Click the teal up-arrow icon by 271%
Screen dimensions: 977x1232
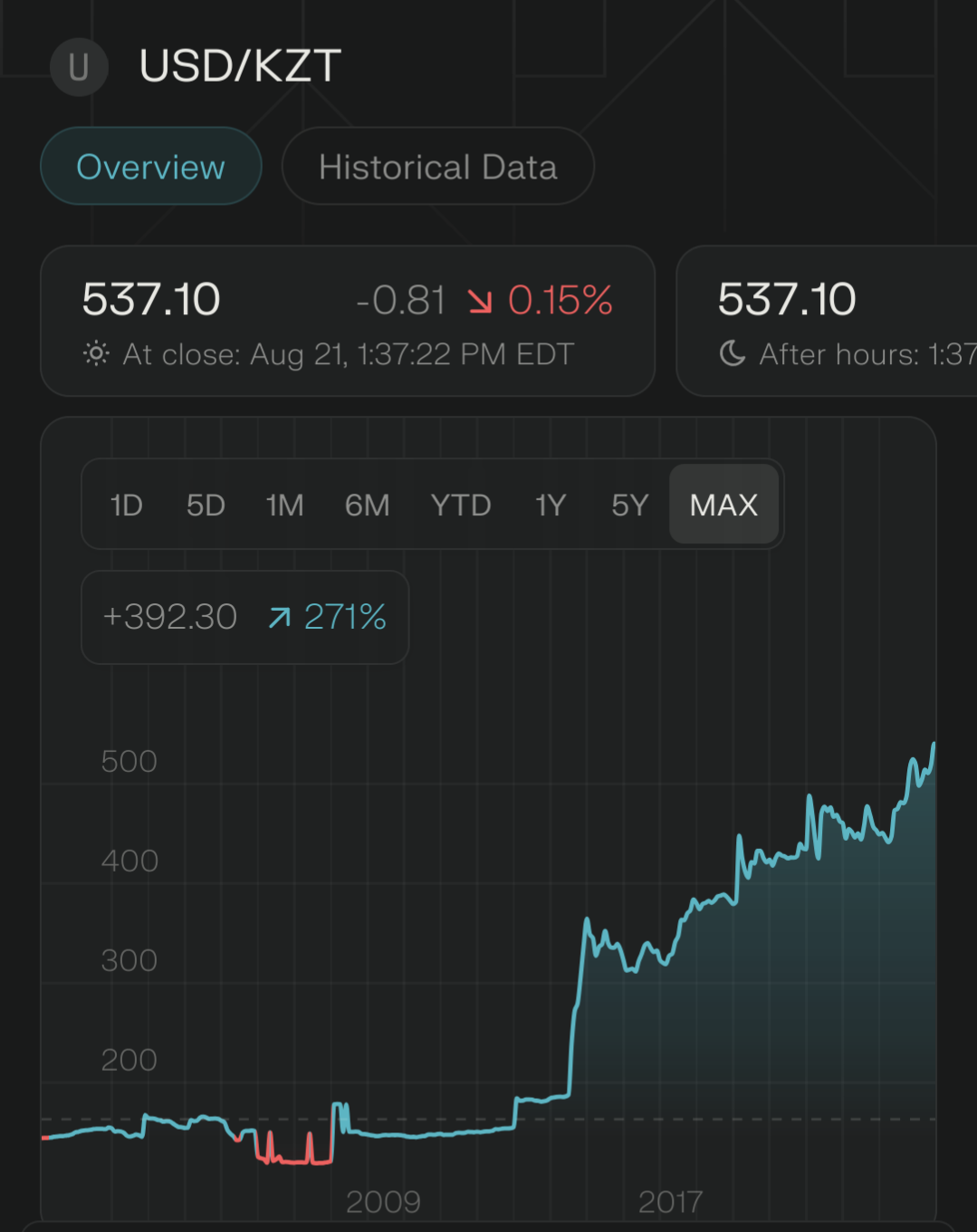click(280, 618)
